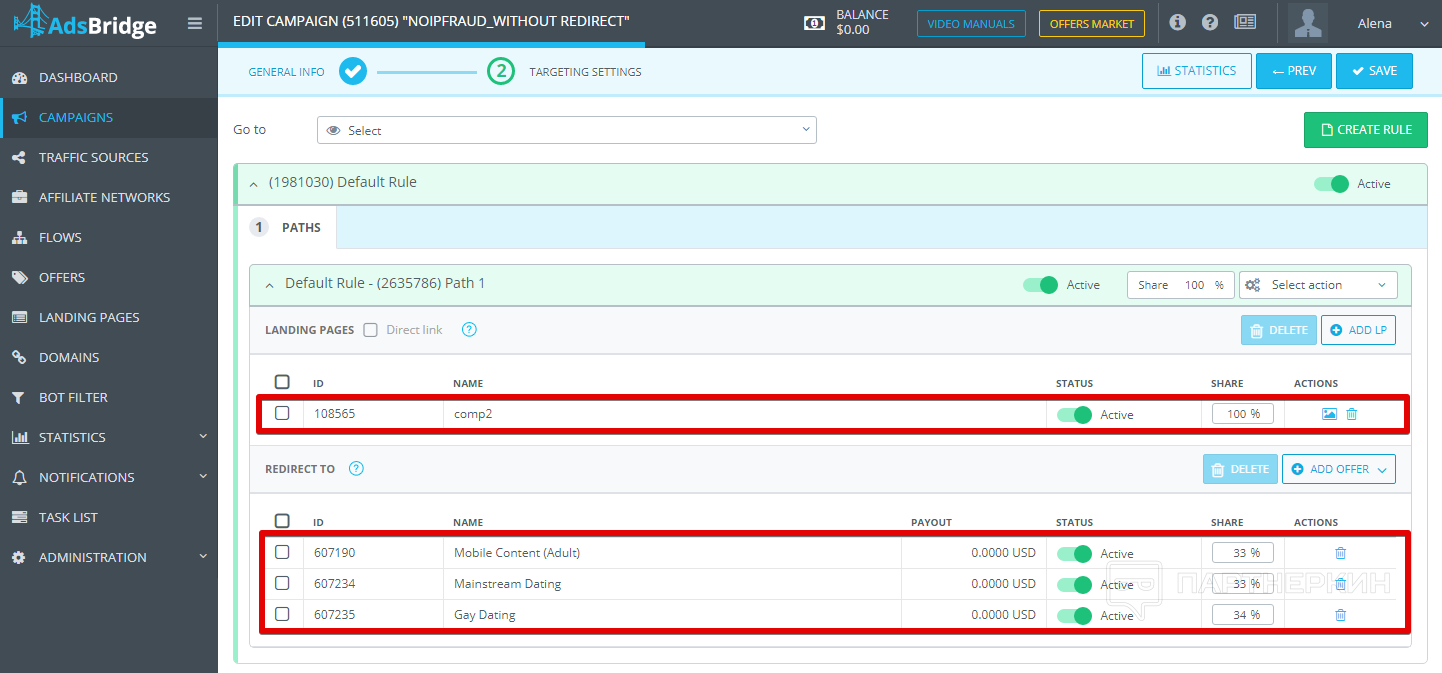This screenshot has height=673, width=1442.
Task: Switch to the Paths tab
Action: coord(287,227)
